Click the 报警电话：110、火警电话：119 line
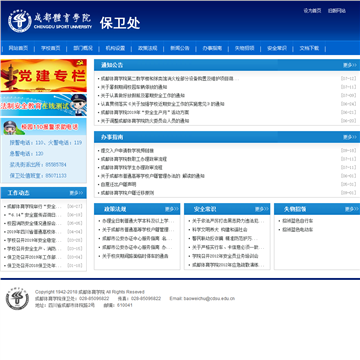 click(x=46, y=143)
